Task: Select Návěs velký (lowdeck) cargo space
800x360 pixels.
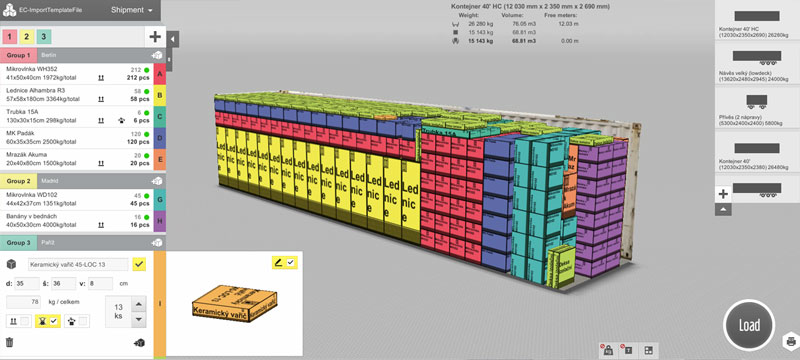Action: coord(757,64)
